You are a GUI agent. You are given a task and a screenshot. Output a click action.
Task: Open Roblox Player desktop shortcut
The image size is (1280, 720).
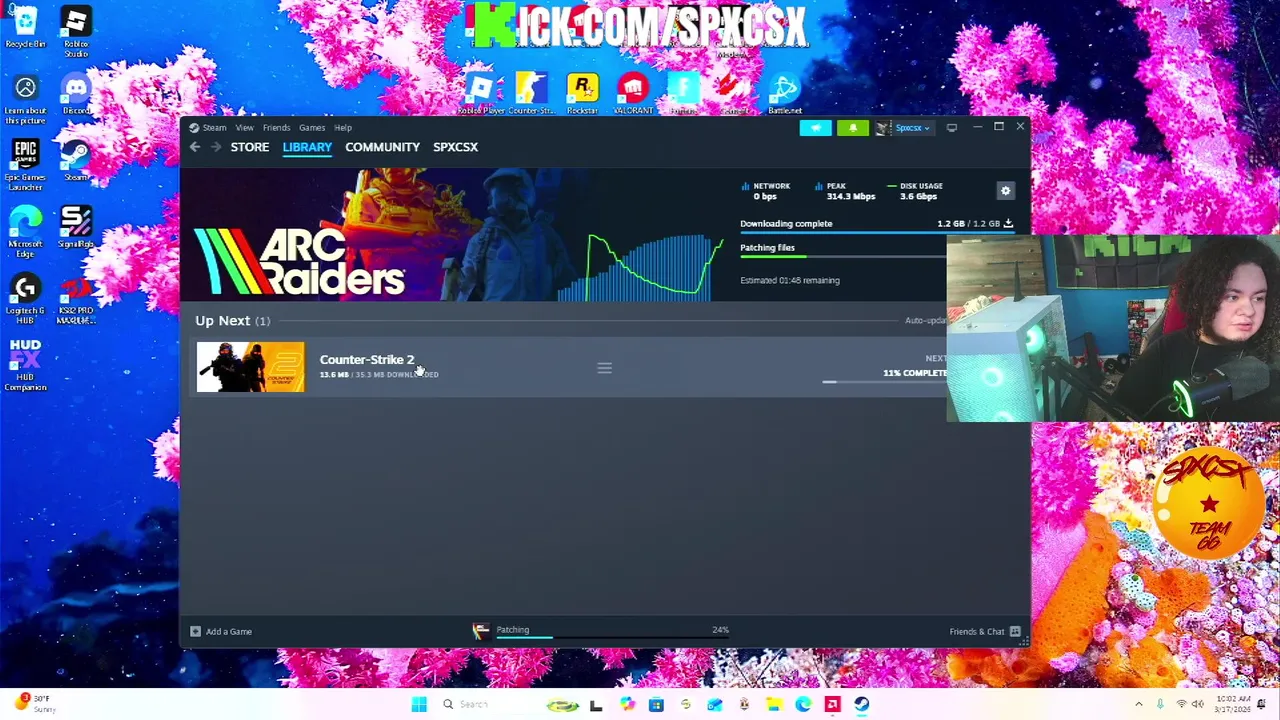point(481,95)
